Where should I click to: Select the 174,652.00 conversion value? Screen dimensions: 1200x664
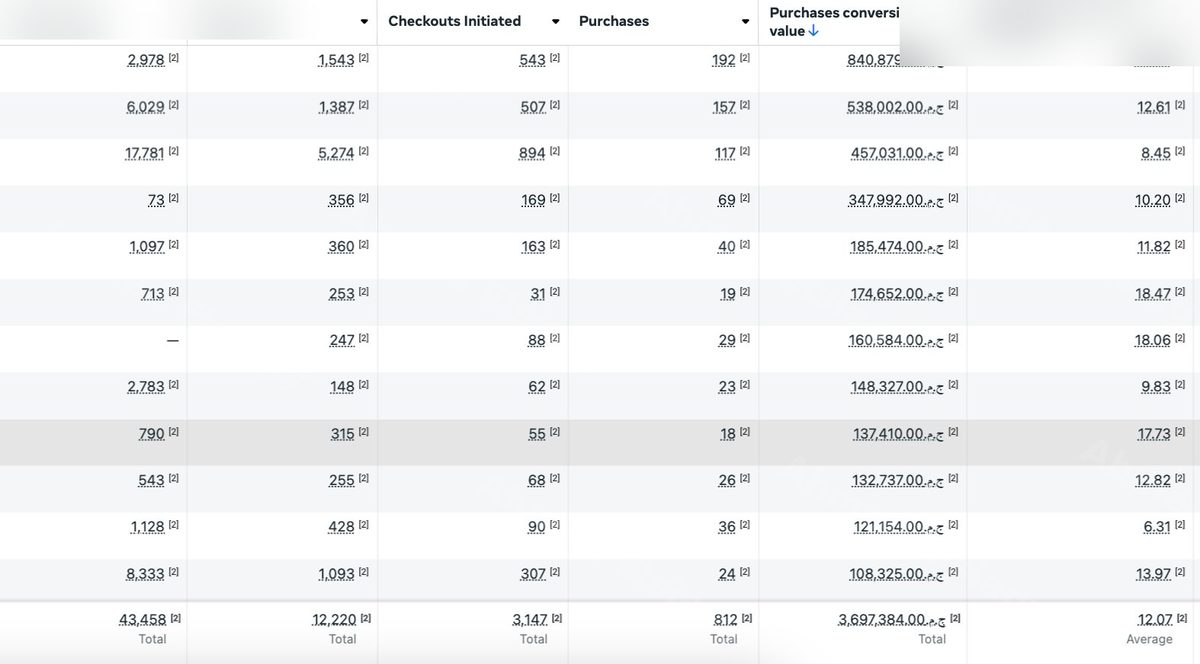point(897,293)
